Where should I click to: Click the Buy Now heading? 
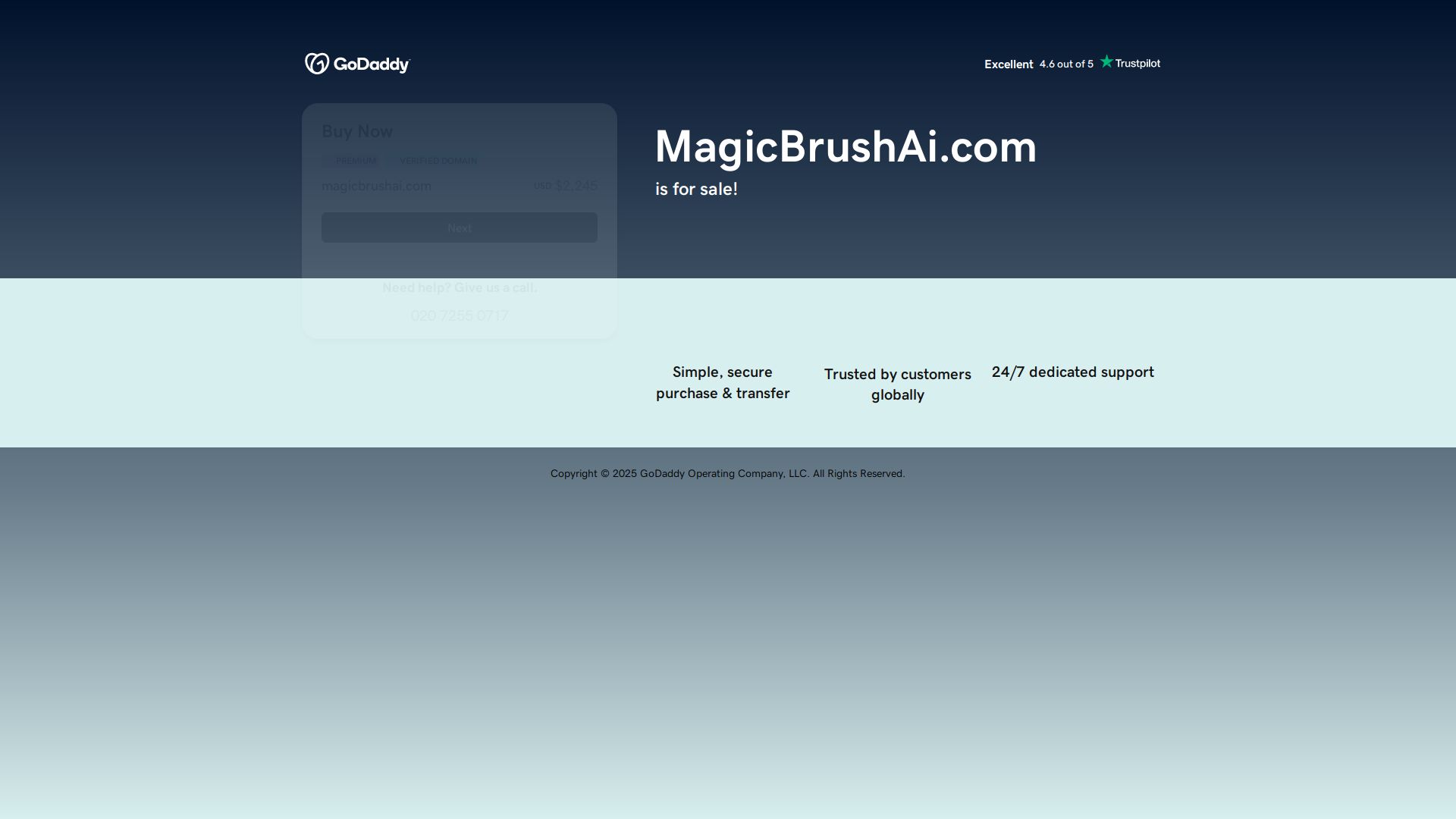click(357, 131)
